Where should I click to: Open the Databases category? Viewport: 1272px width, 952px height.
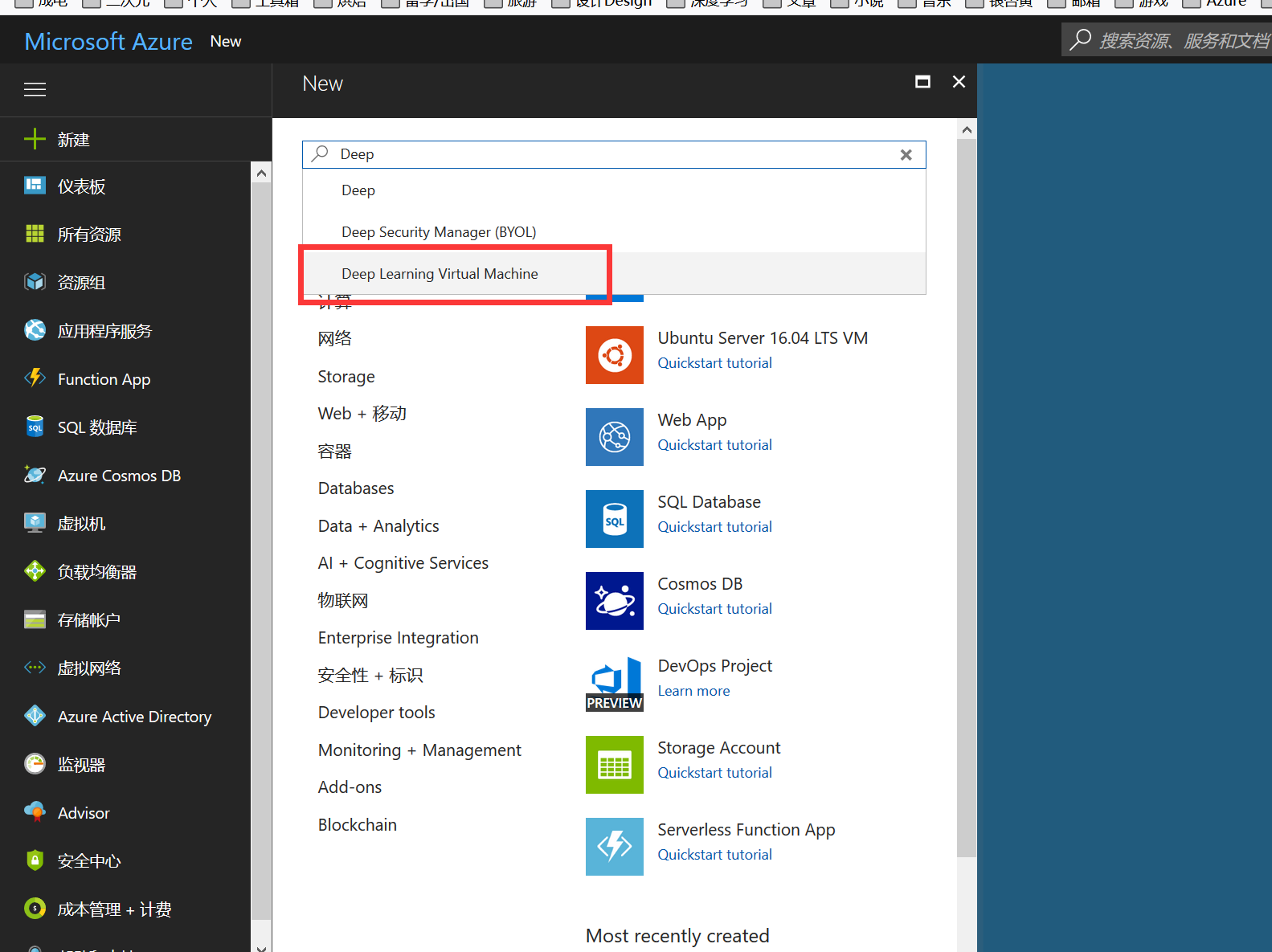point(356,488)
